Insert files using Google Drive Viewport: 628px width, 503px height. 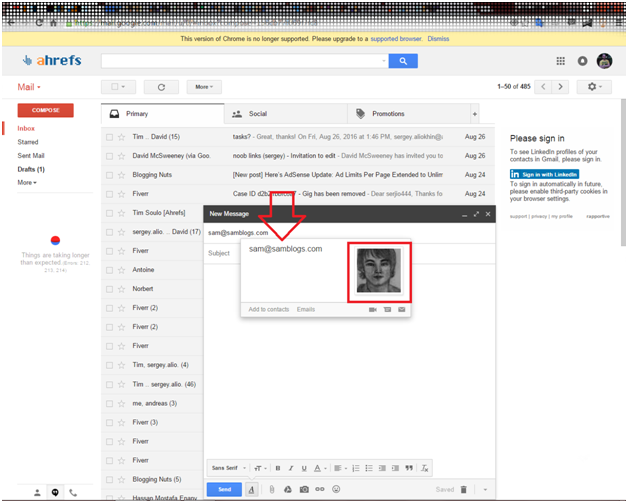point(288,489)
